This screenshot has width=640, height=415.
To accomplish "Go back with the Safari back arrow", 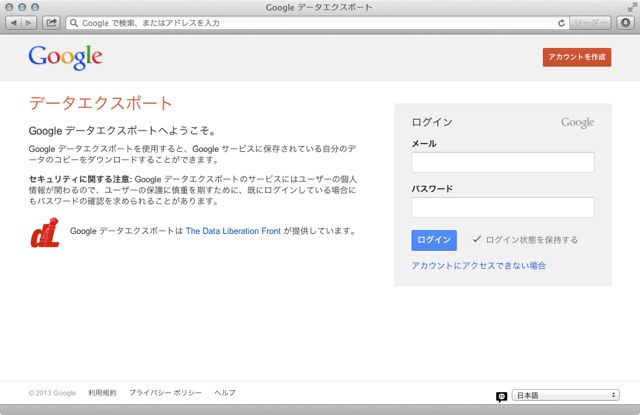I will [14, 23].
